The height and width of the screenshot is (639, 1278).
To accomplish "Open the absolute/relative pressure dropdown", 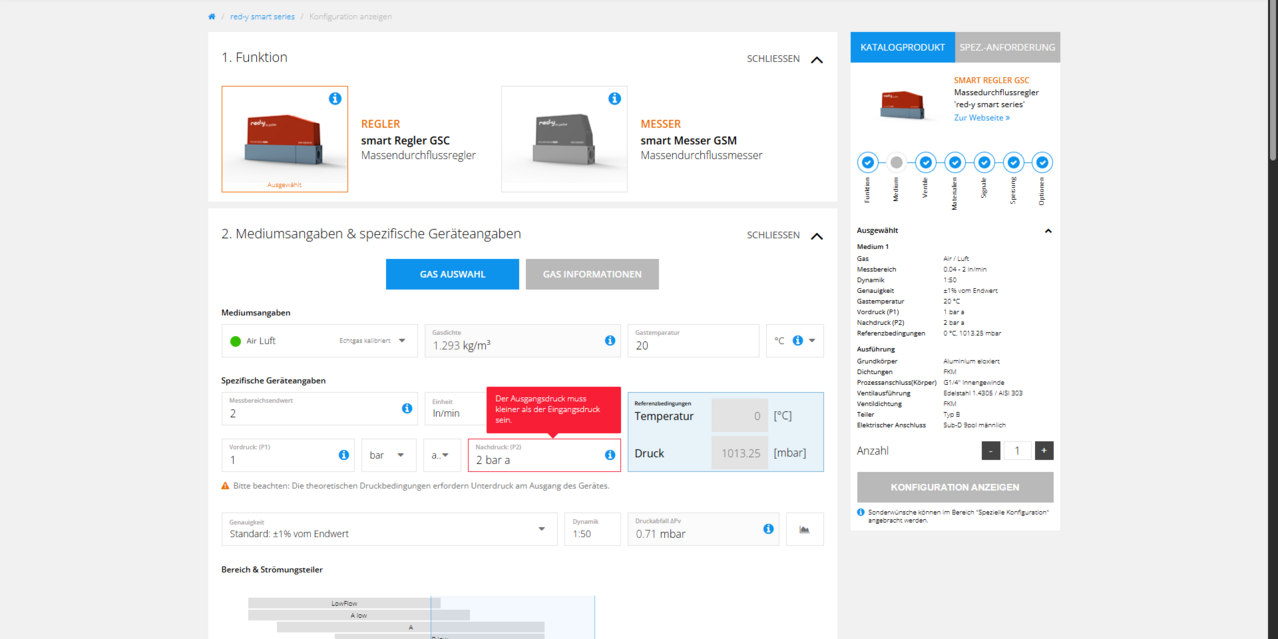I will pos(442,455).
